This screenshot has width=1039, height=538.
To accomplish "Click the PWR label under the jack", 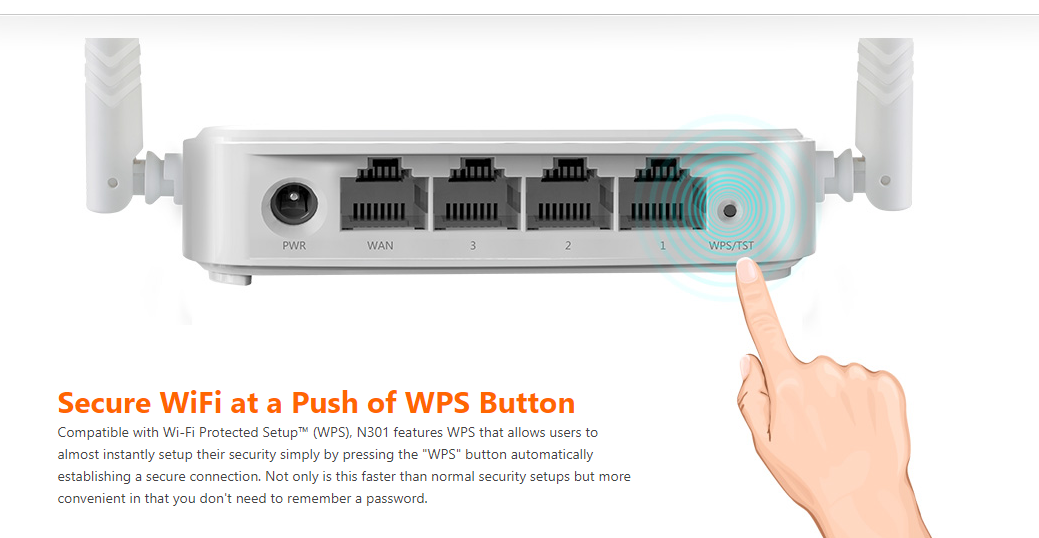I will (294, 245).
